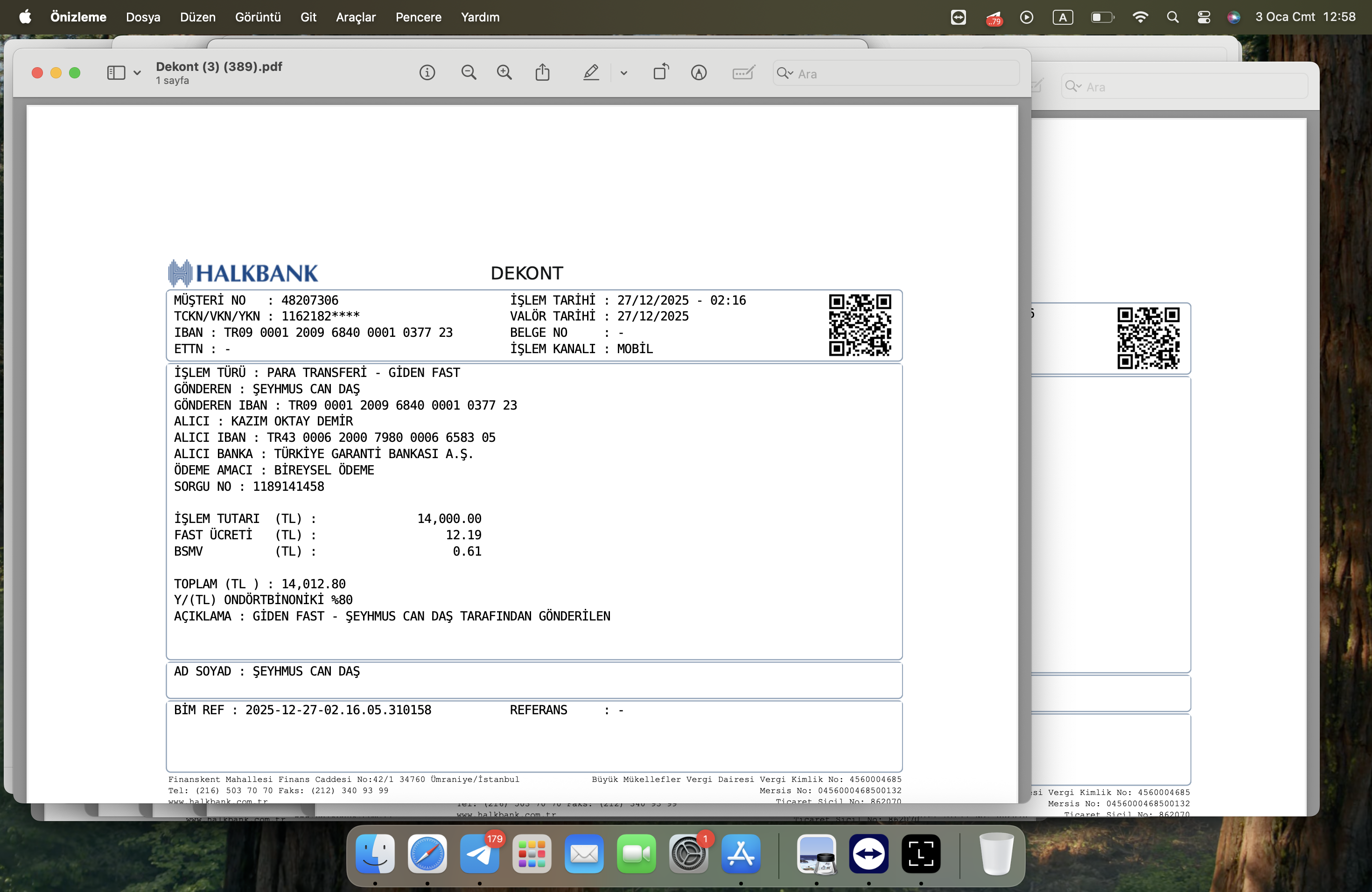Open the Trash in the Dock

click(x=996, y=853)
